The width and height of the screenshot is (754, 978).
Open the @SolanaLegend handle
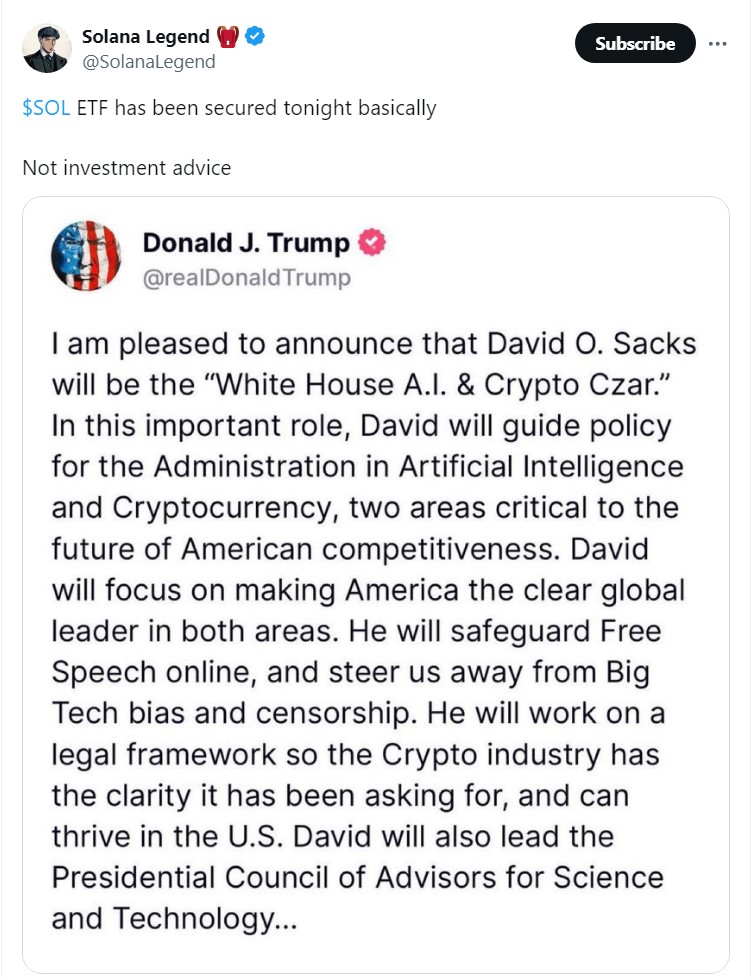point(148,62)
